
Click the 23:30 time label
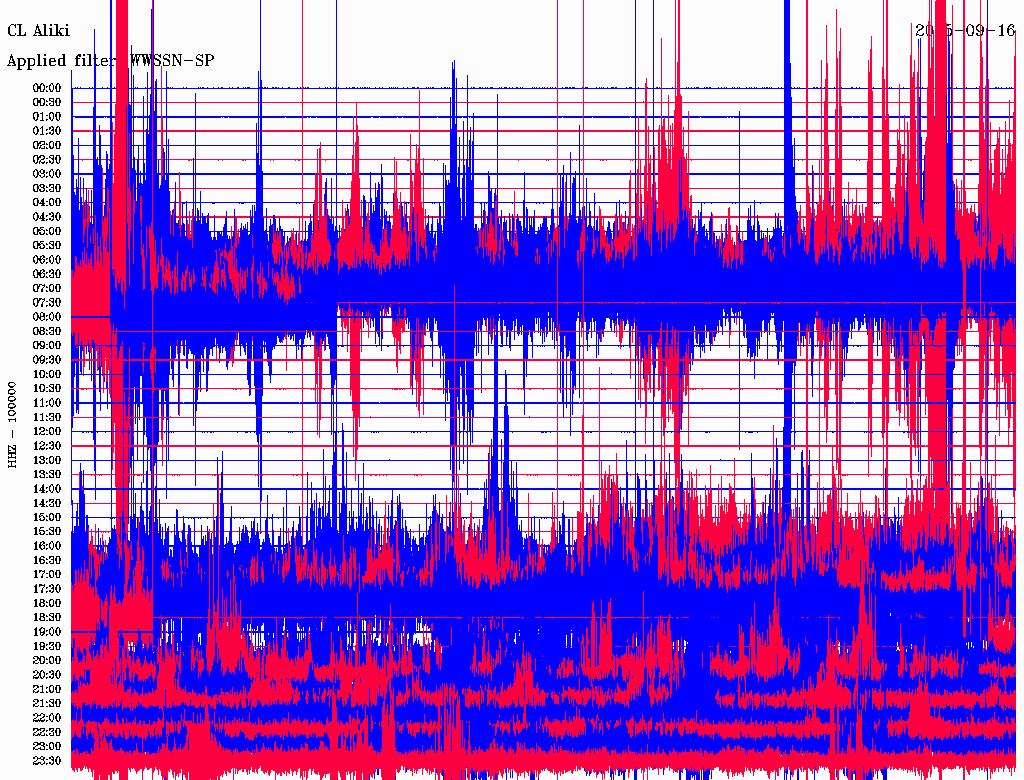[x=47, y=761]
